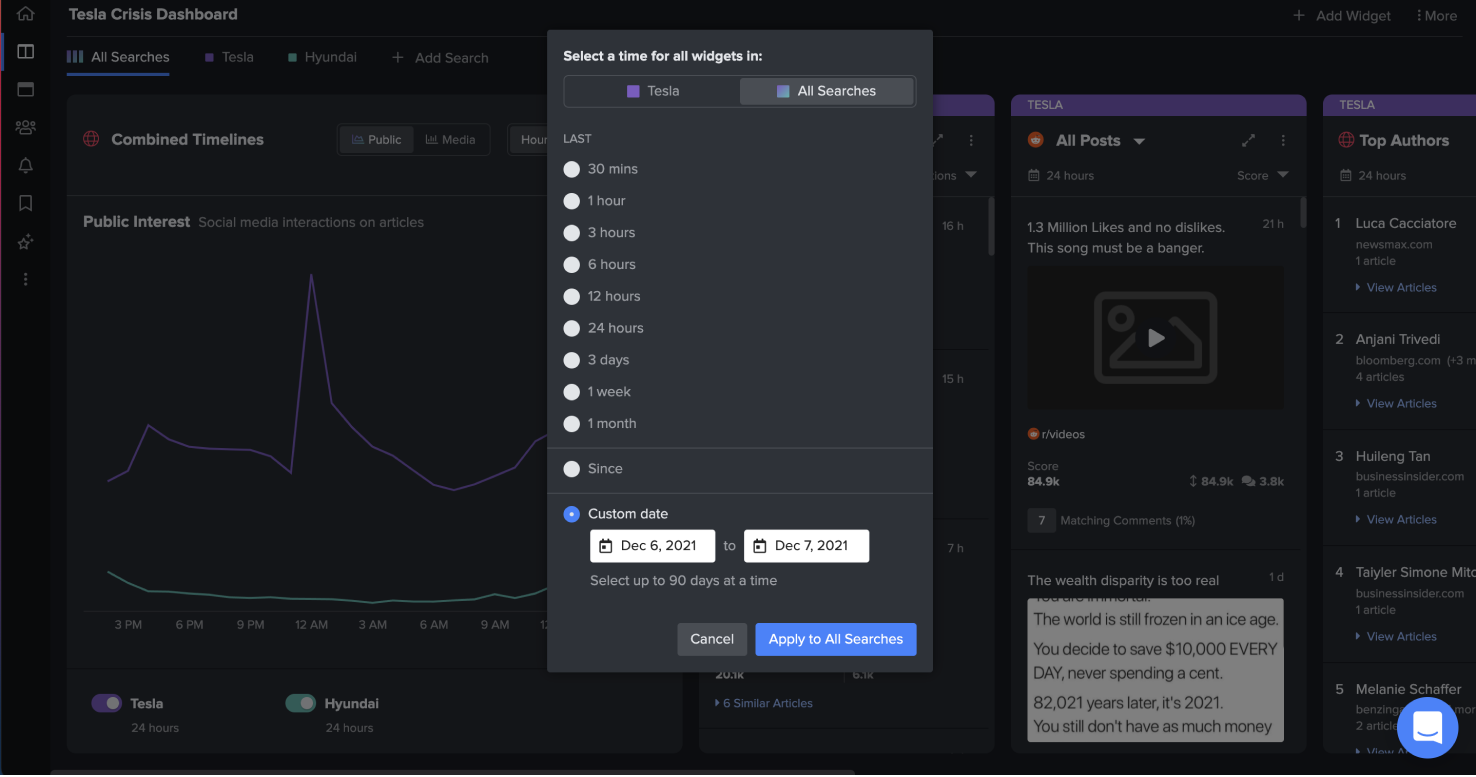Click the Dec 7, 2021 end date field
This screenshot has height=777, width=1476.
pos(806,546)
